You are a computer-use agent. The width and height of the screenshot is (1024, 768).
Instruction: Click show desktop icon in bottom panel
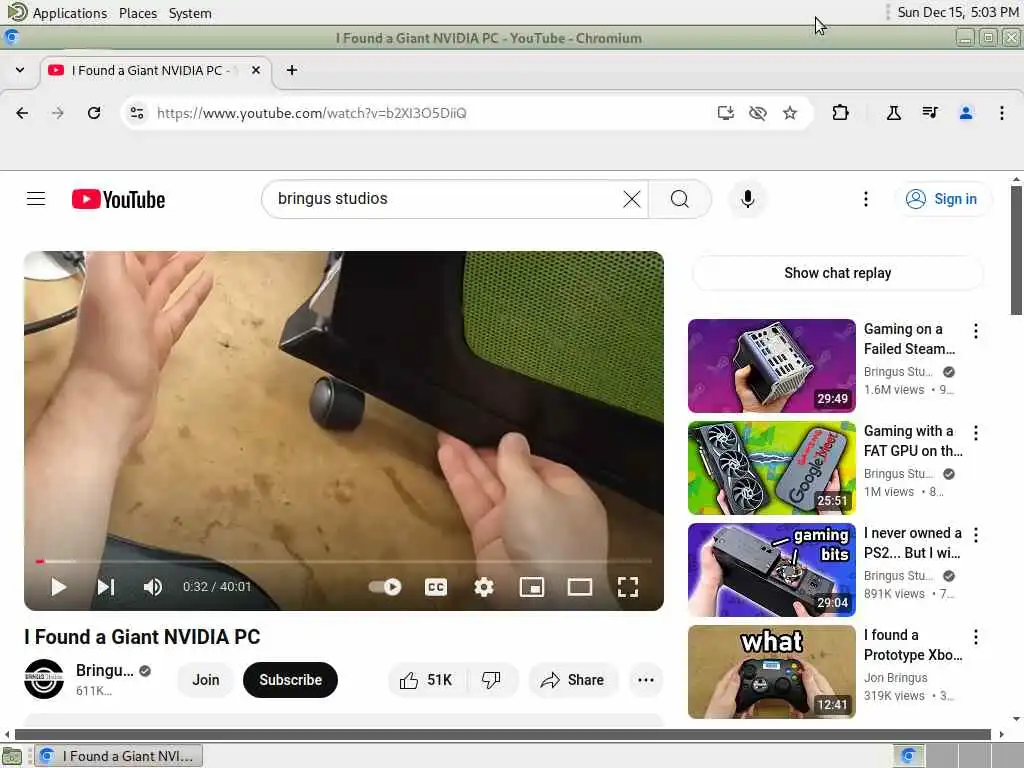[x=12, y=757]
